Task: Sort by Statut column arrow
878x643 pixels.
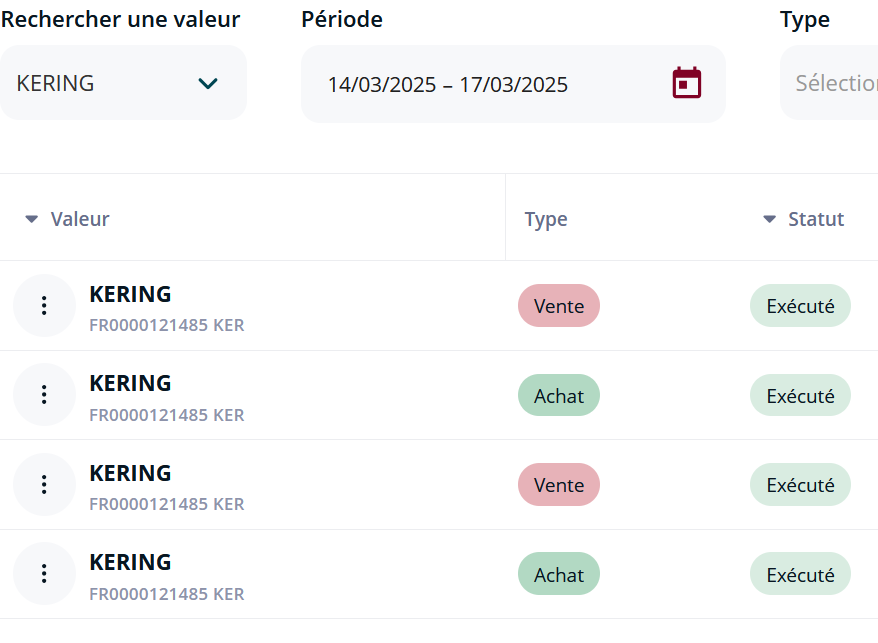Action: pyautogui.click(x=770, y=219)
